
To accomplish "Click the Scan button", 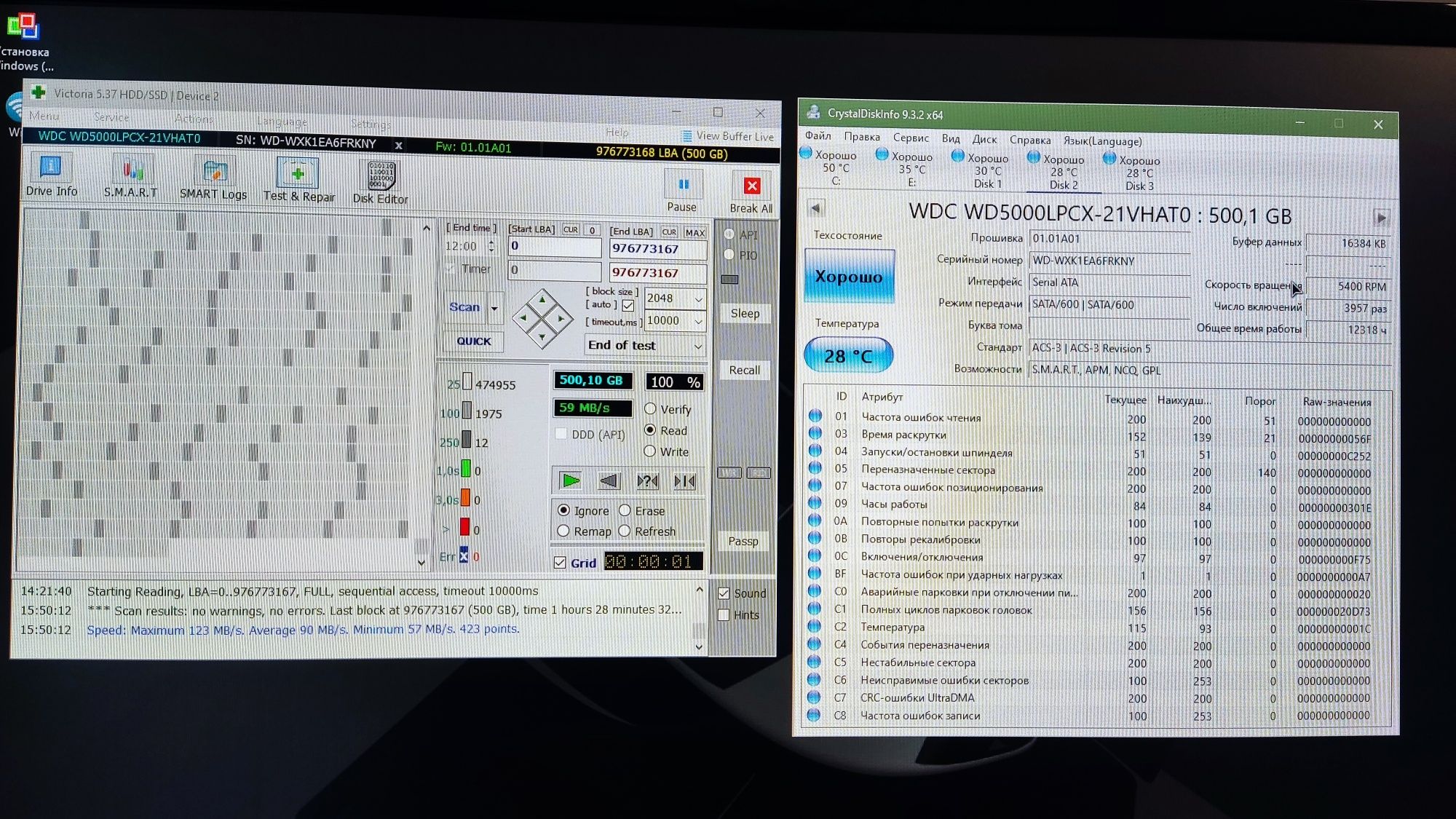I will (x=464, y=306).
